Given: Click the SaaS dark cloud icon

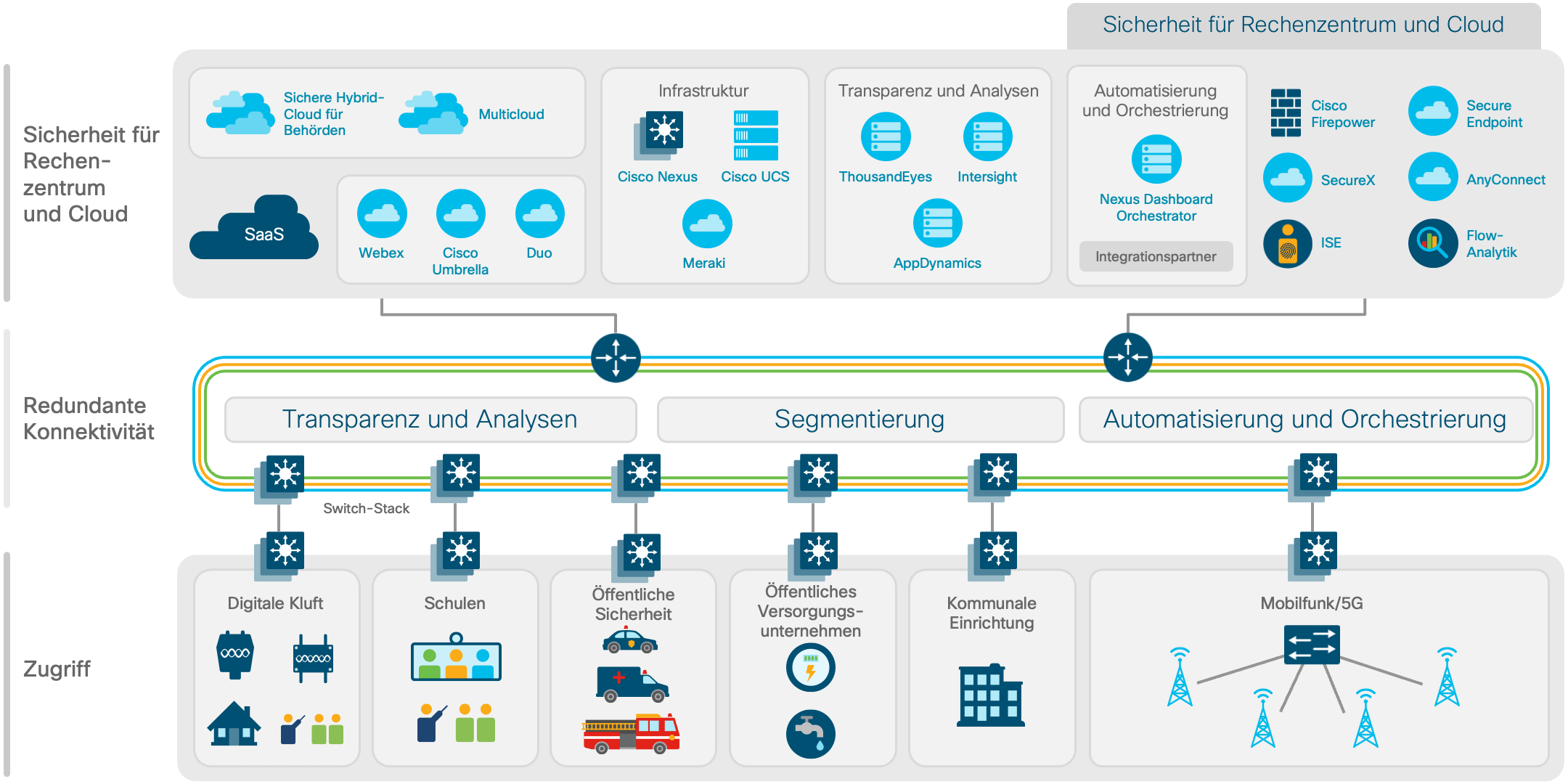Looking at the screenshot, I should coord(254,226).
